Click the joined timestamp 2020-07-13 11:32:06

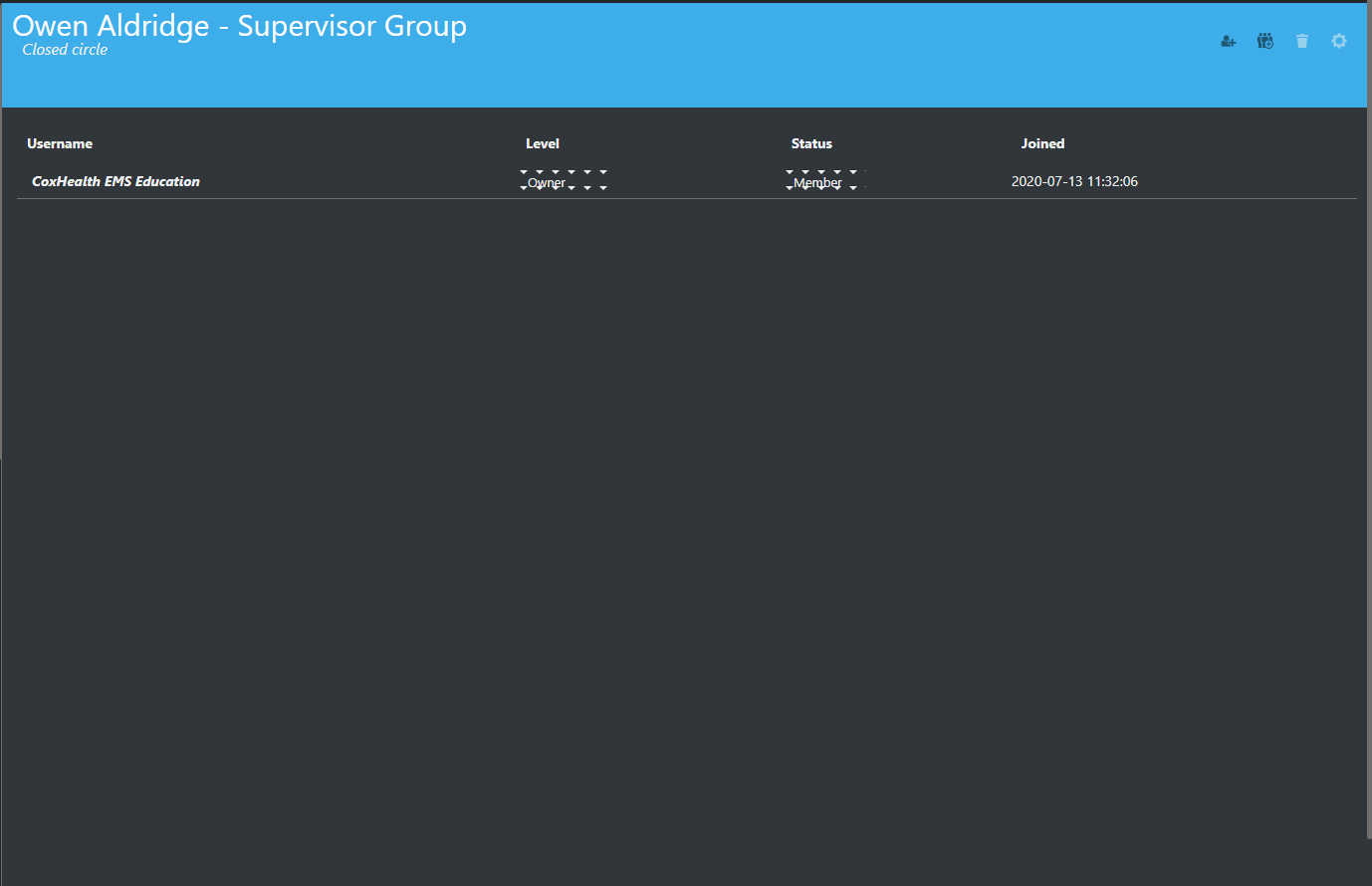pos(1075,181)
